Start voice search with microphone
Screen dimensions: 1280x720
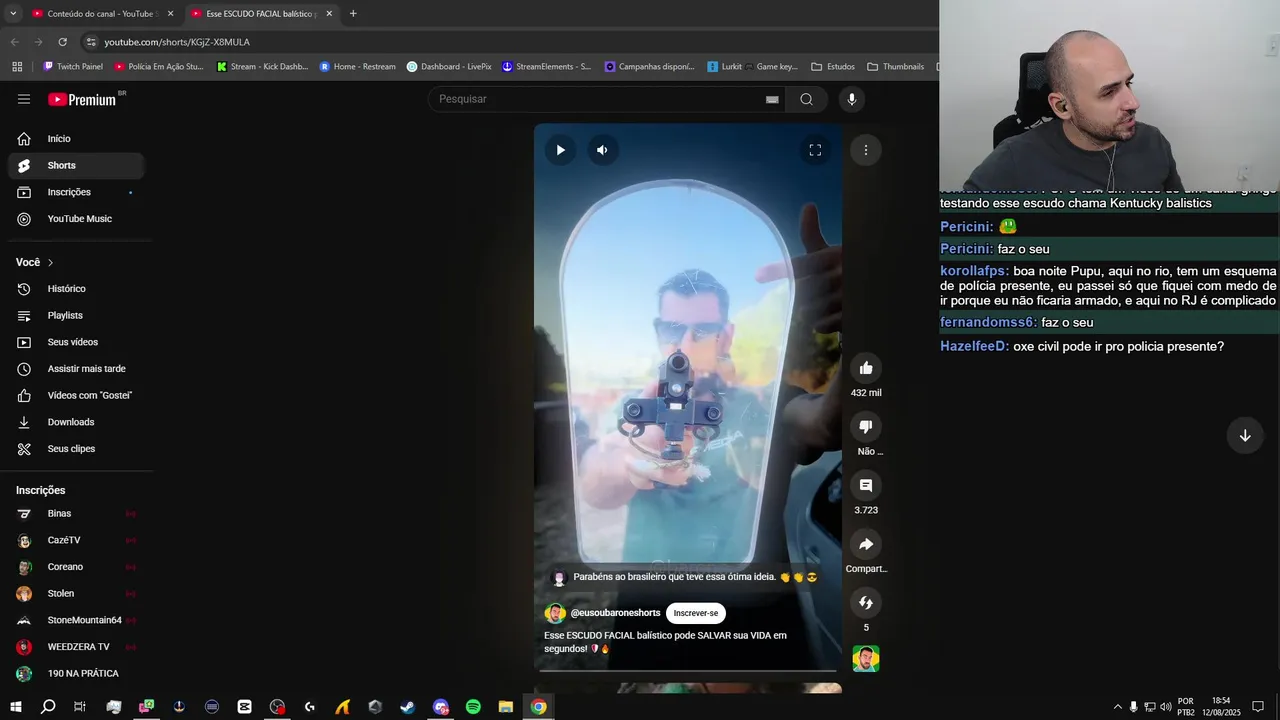pos(852,99)
